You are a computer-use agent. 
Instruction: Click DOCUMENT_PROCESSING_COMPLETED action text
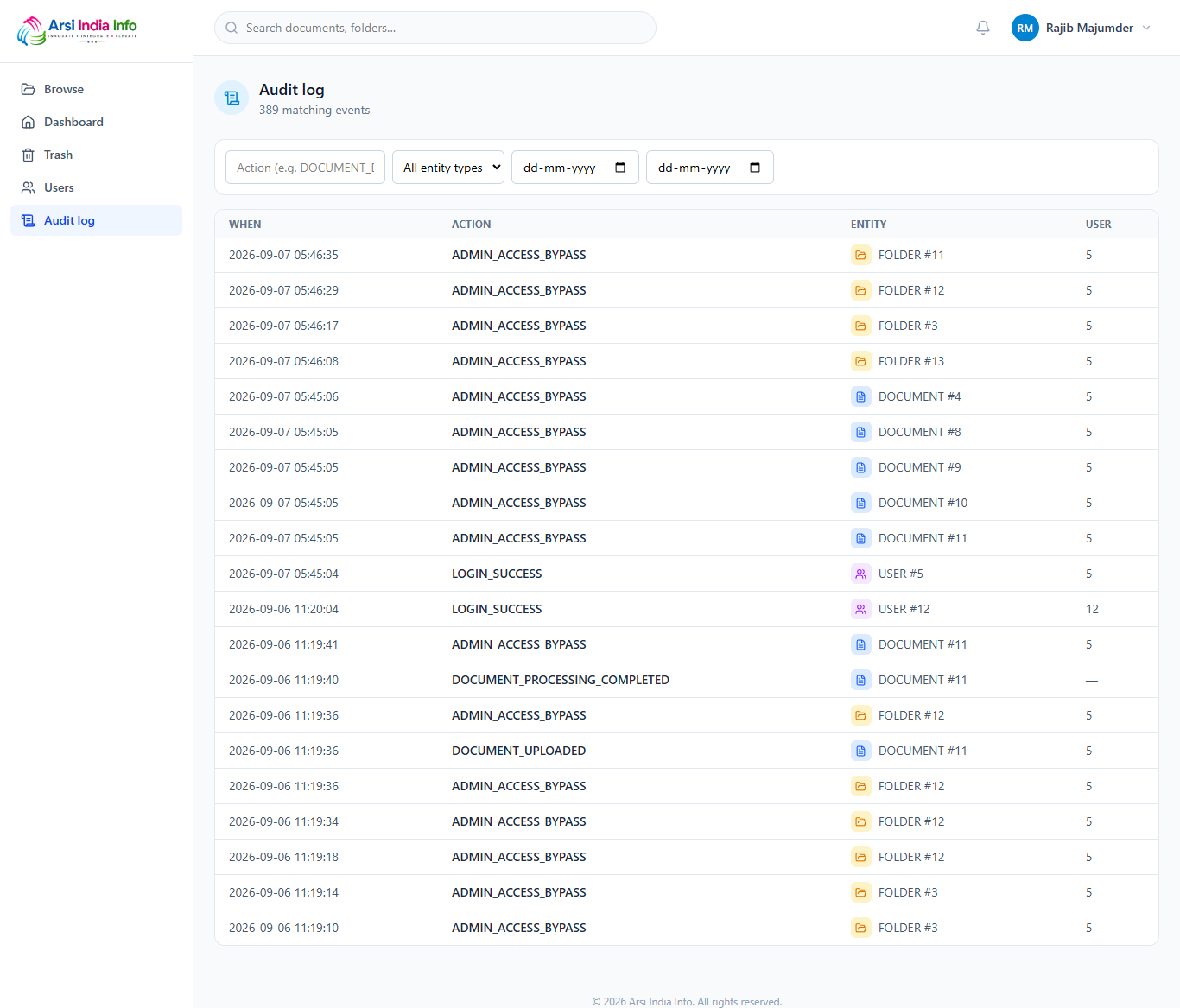click(561, 680)
